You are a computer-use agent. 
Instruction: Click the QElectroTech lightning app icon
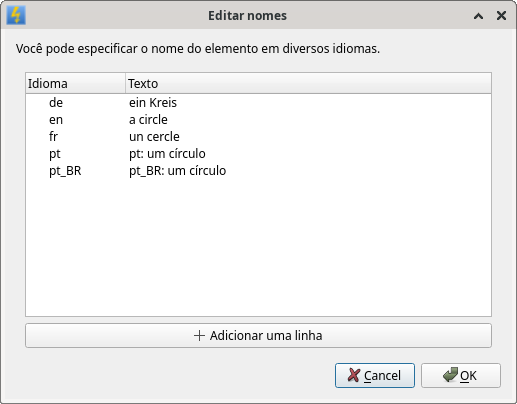pyautogui.click(x=16, y=15)
